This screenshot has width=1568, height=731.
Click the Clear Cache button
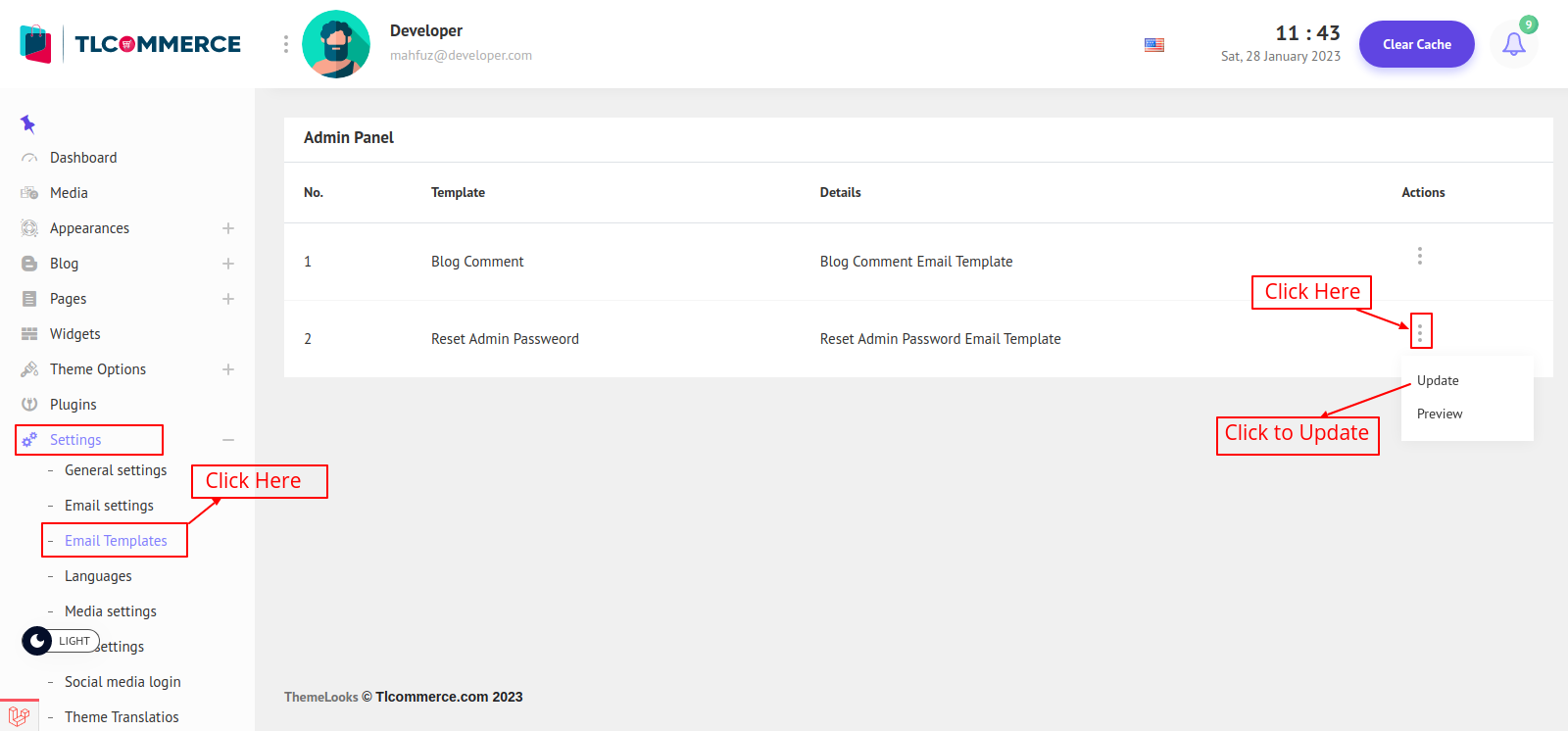(x=1416, y=44)
